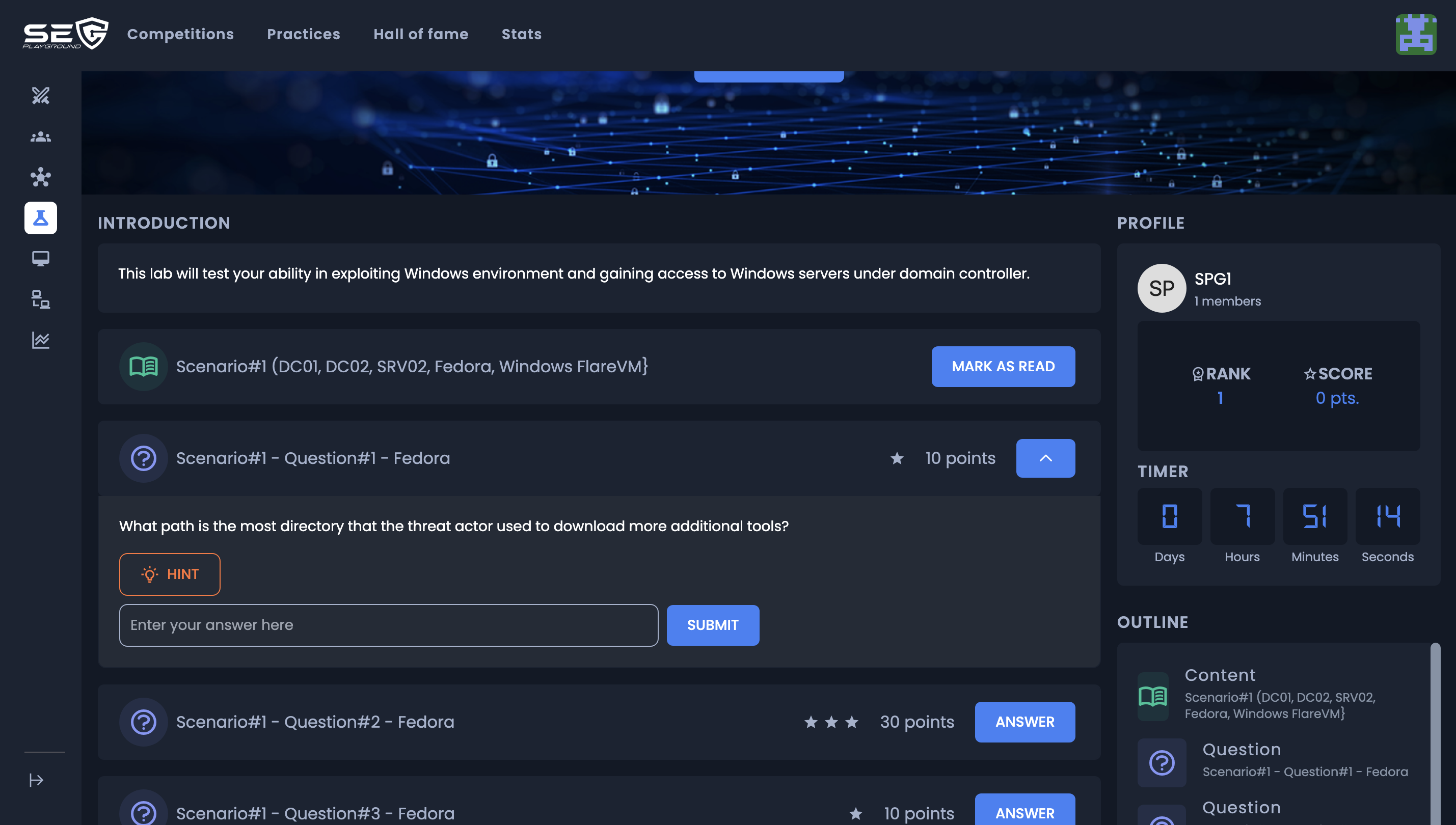Expand Question#2 via ANSWER button

(x=1024, y=721)
